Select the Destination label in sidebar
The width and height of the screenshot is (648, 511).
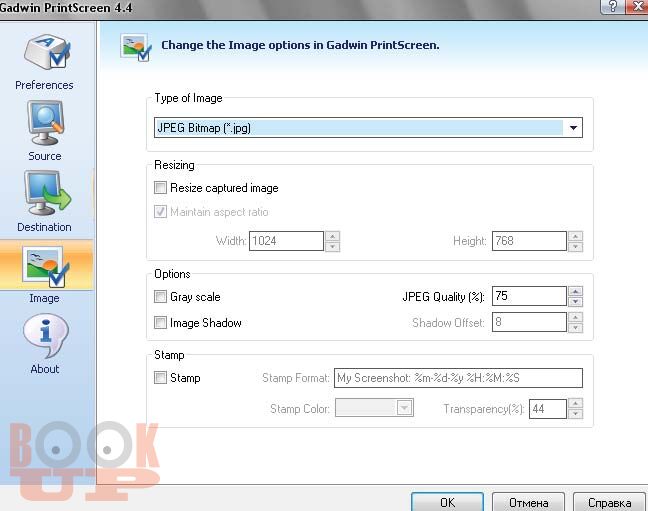click(44, 227)
